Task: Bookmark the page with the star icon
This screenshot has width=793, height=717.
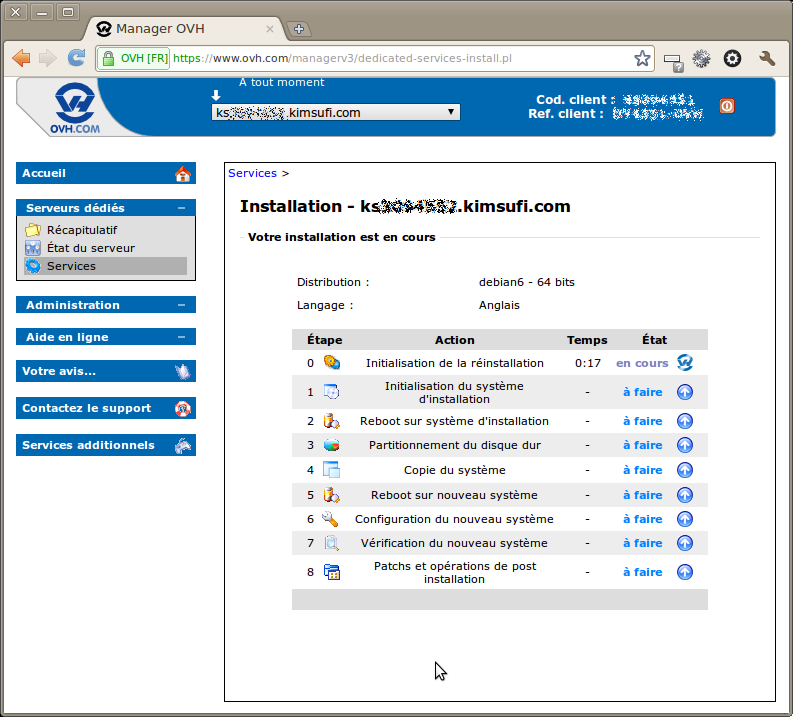Action: click(642, 58)
